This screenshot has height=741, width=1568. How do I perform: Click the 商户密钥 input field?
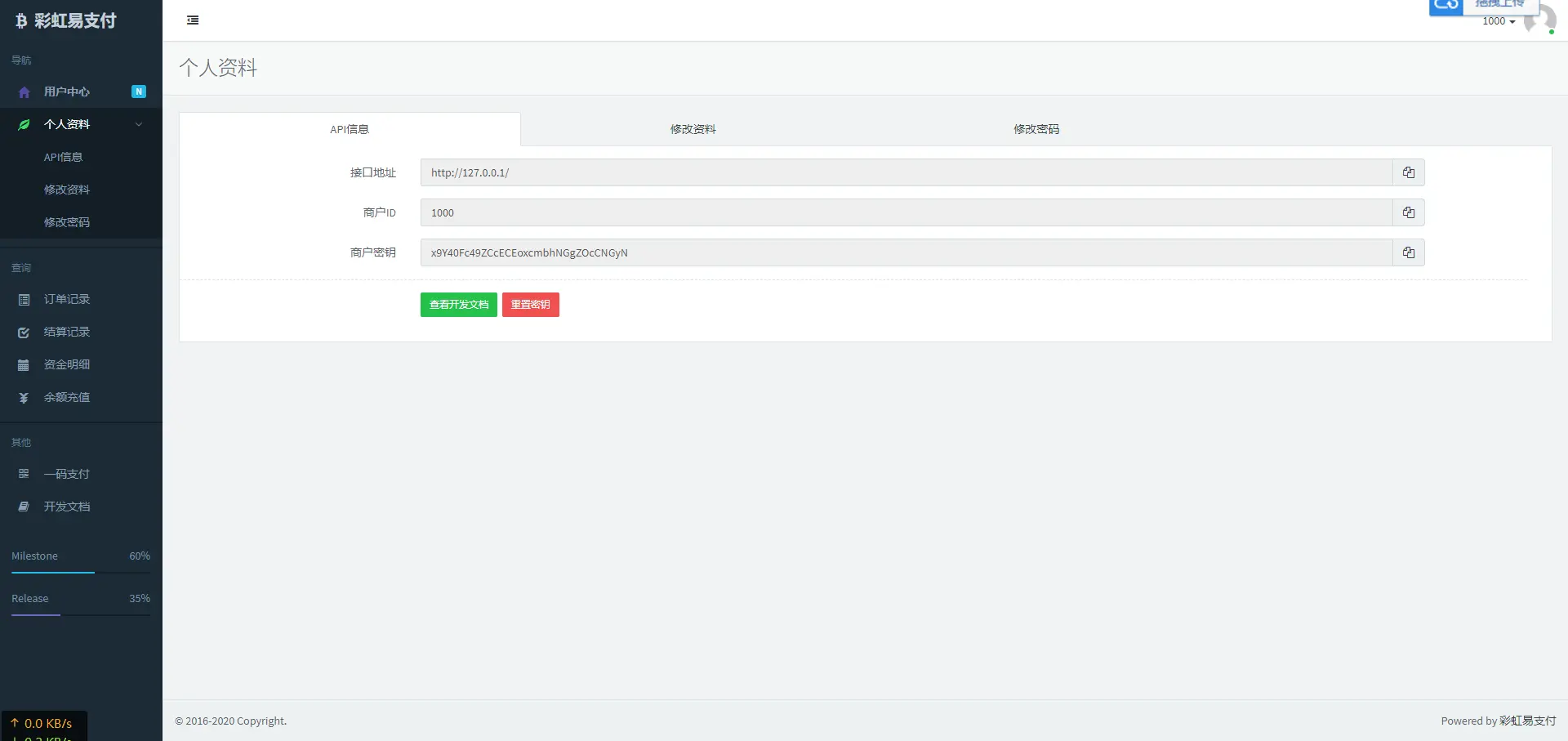906,252
